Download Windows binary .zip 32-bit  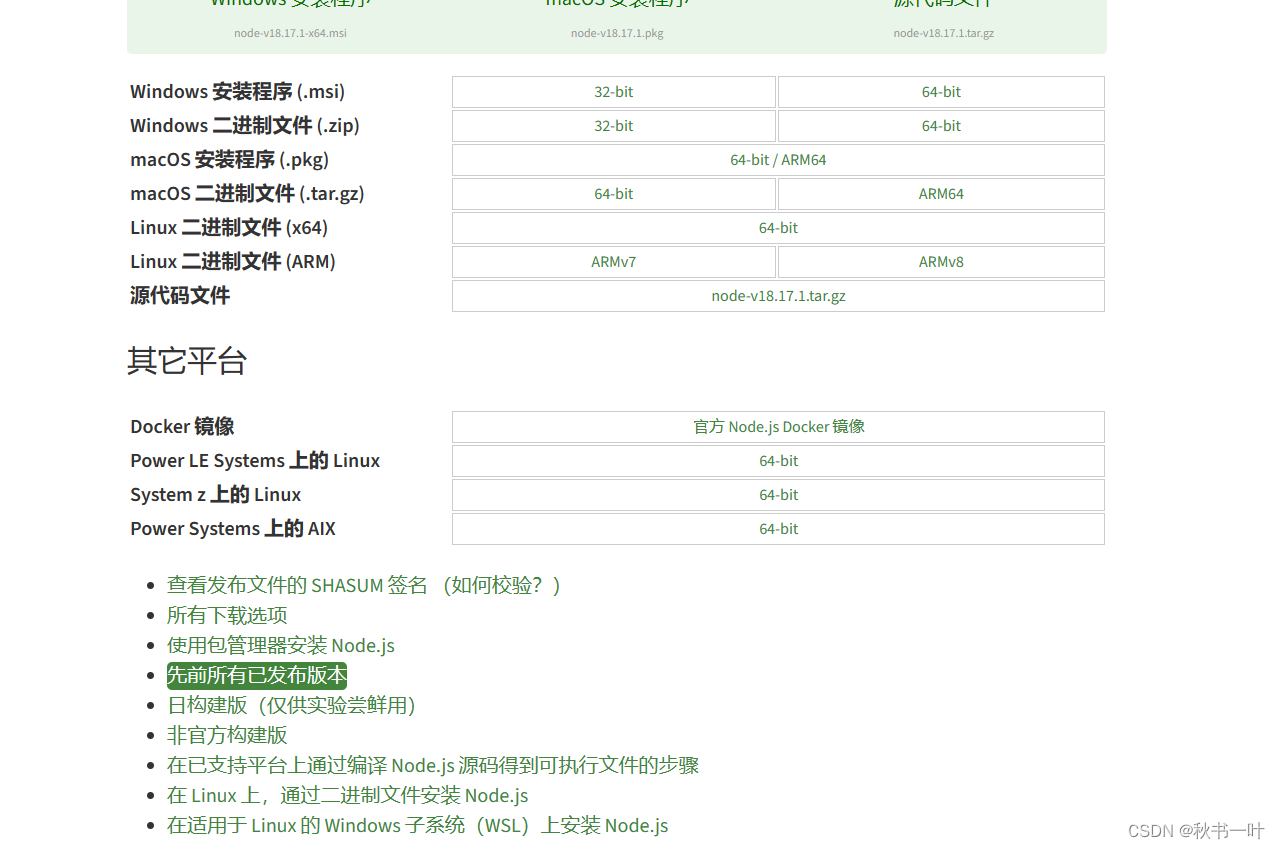(x=614, y=126)
